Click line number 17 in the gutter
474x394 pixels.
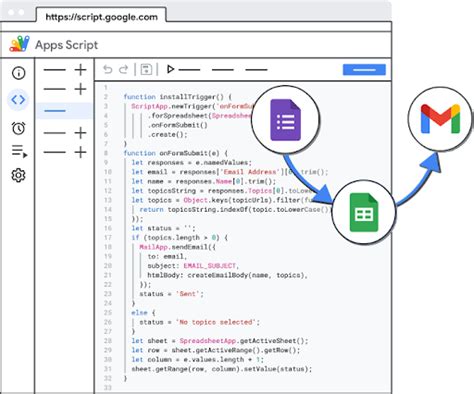pyautogui.click(x=107, y=238)
